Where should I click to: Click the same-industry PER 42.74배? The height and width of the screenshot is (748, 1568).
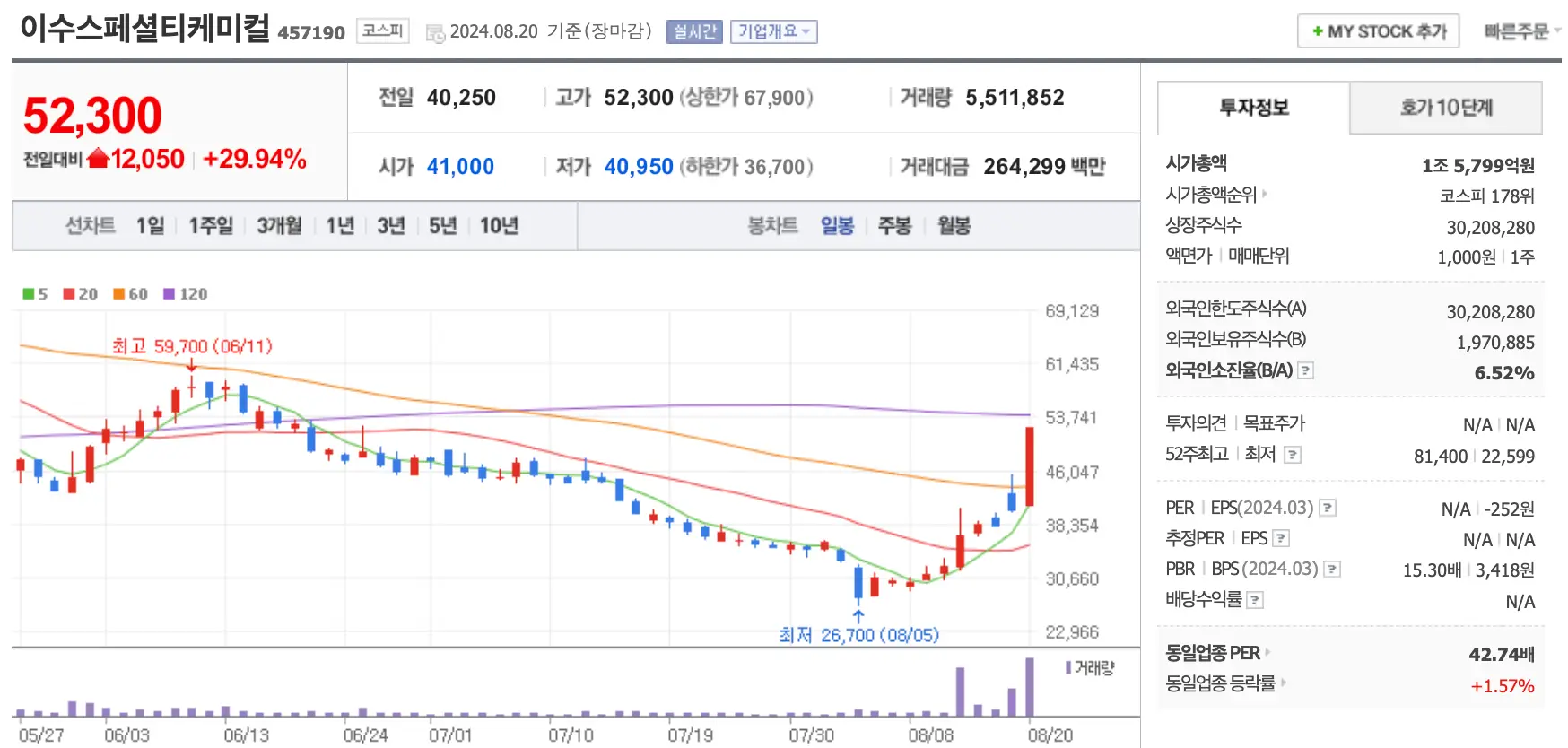pos(1502,655)
